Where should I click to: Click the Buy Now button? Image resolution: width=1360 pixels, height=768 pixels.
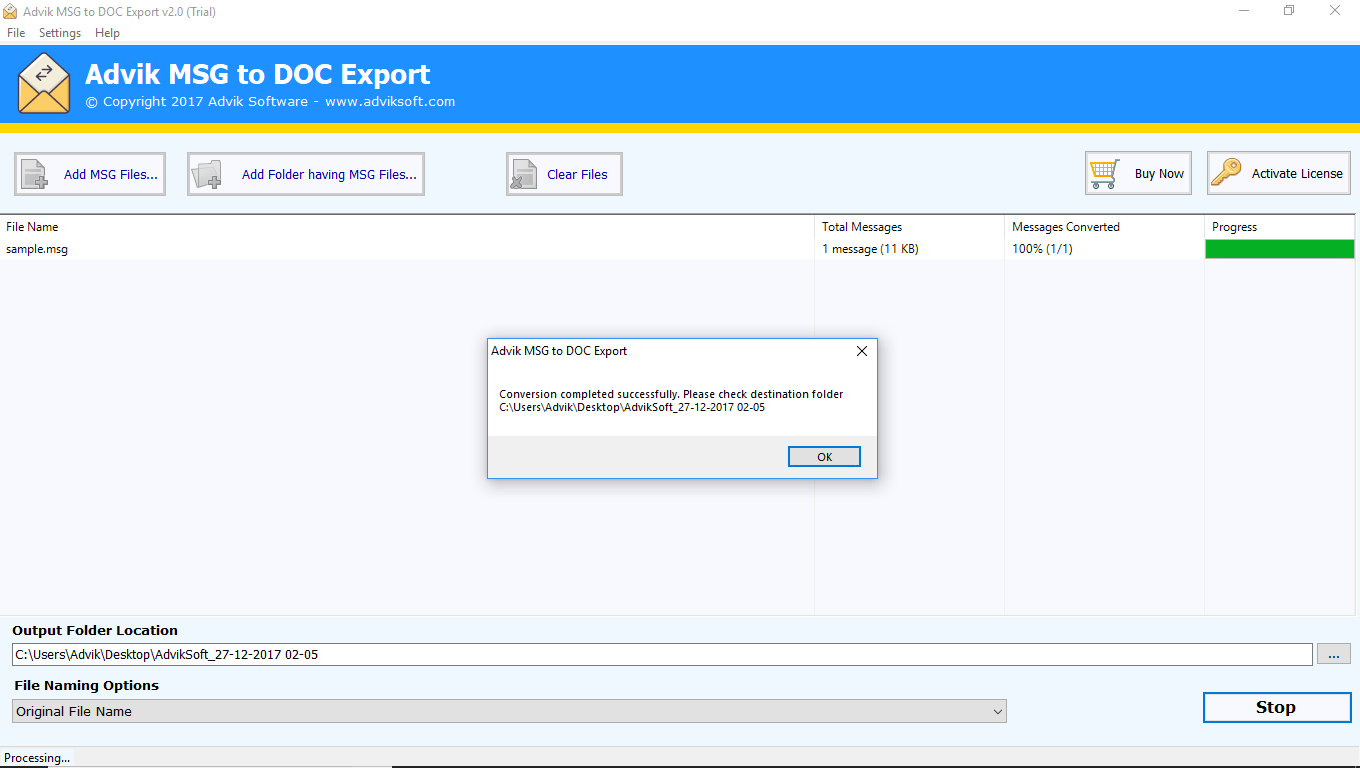point(1140,173)
